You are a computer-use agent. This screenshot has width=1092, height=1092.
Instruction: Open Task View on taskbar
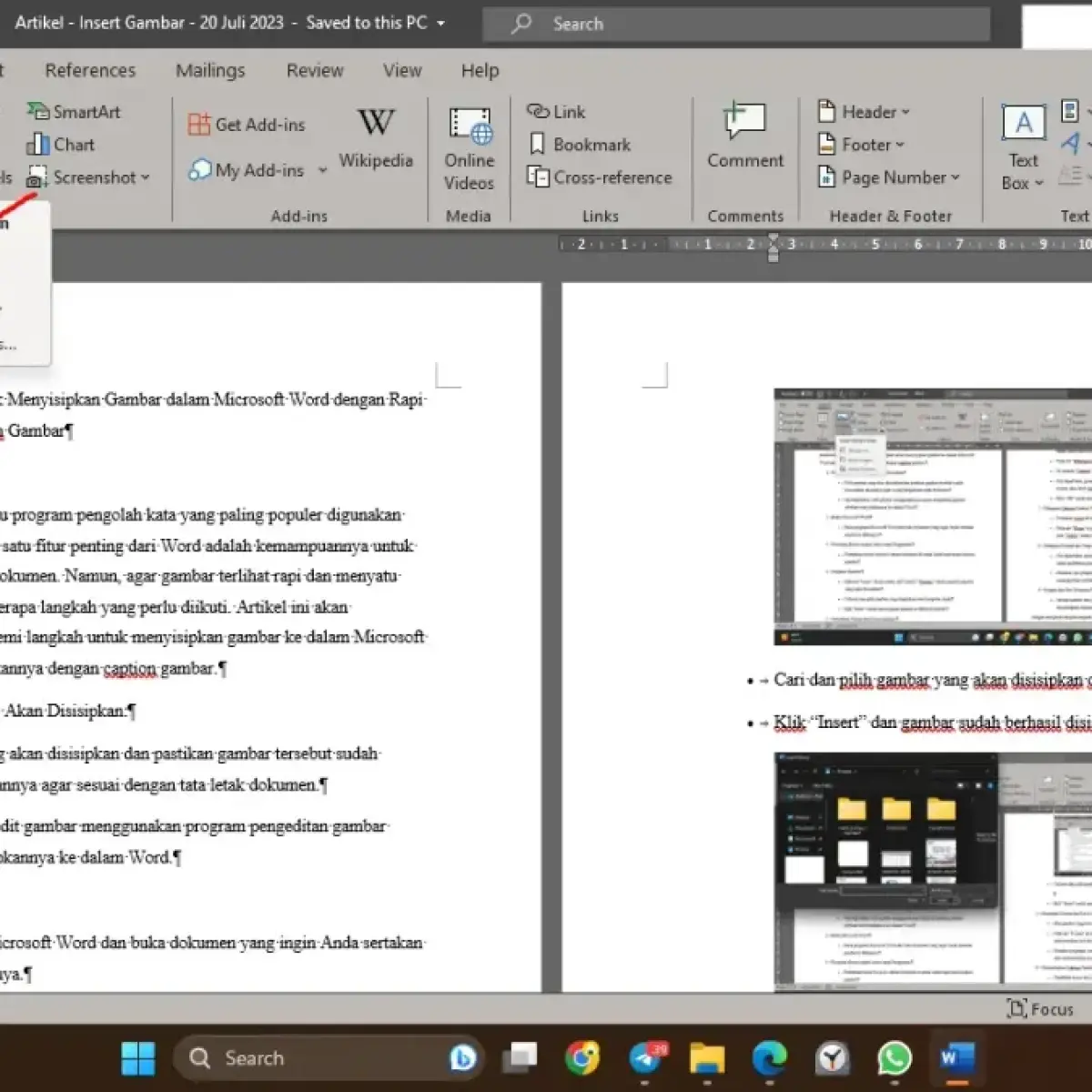[x=521, y=1057]
